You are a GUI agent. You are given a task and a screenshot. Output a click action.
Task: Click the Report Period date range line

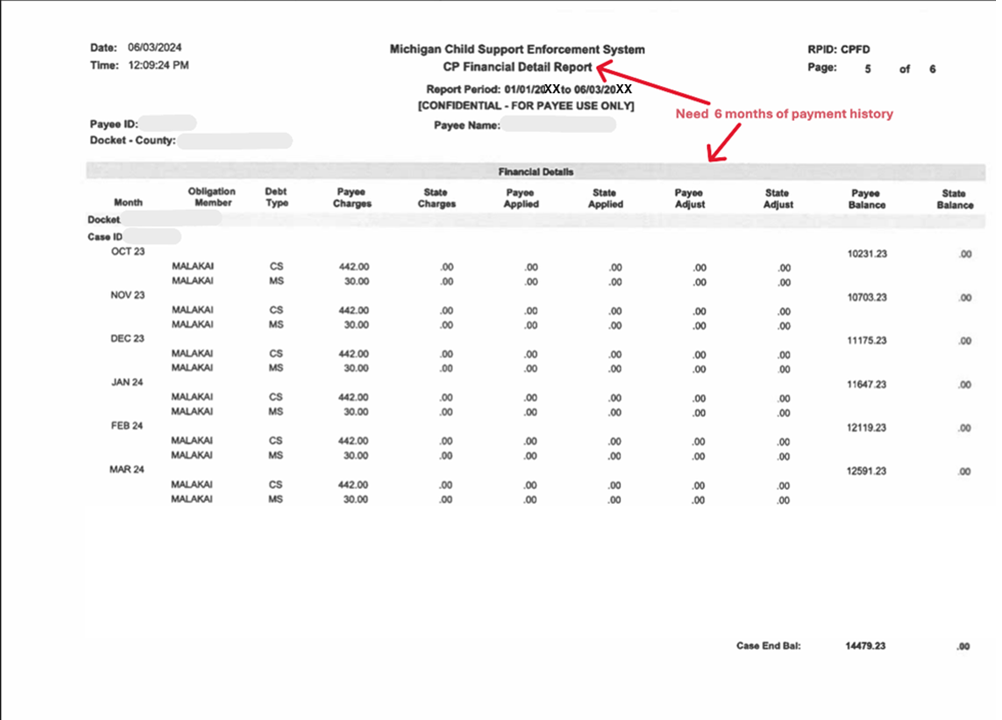pos(529,89)
